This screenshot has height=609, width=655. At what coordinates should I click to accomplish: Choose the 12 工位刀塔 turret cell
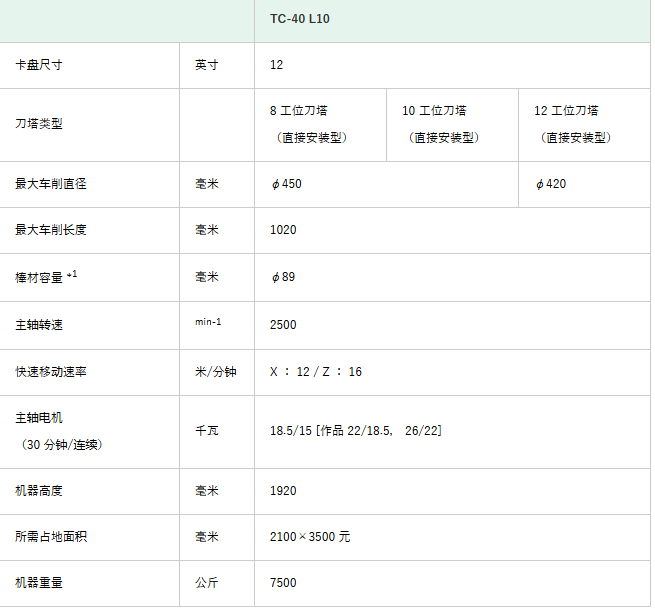point(576,124)
